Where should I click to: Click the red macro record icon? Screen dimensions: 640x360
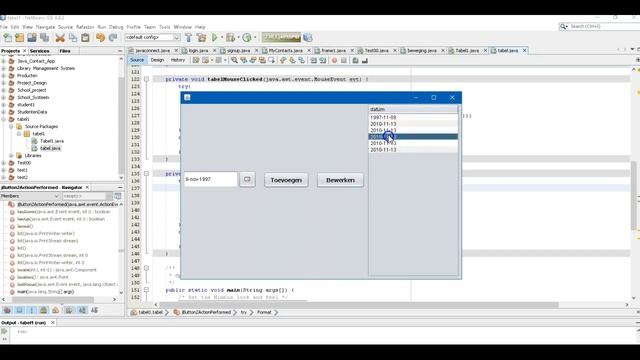coord(334,60)
